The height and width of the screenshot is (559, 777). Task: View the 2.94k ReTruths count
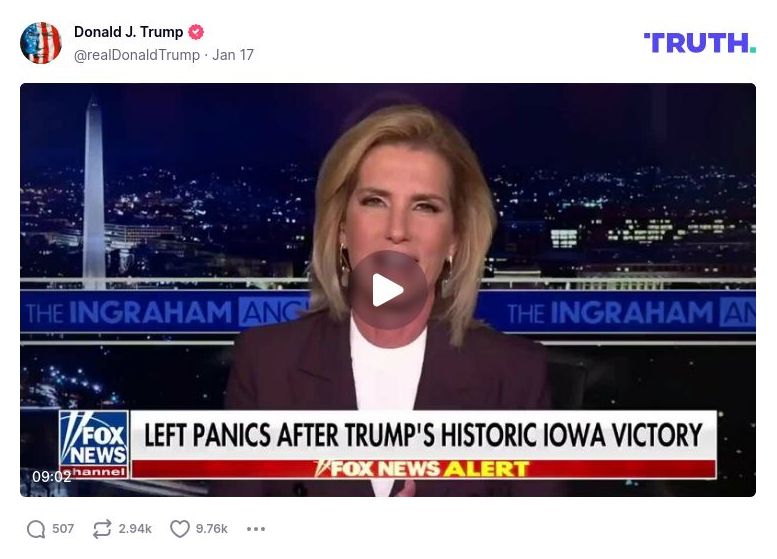tap(135, 529)
